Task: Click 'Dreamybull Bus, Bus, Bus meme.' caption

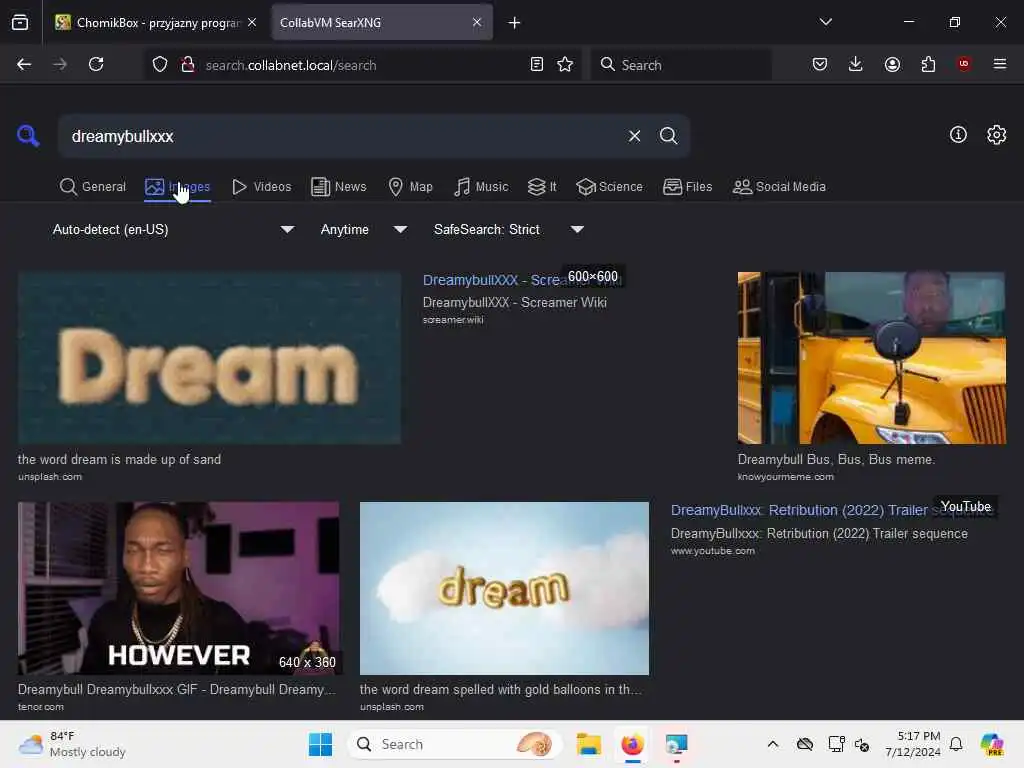Action: pos(836,460)
